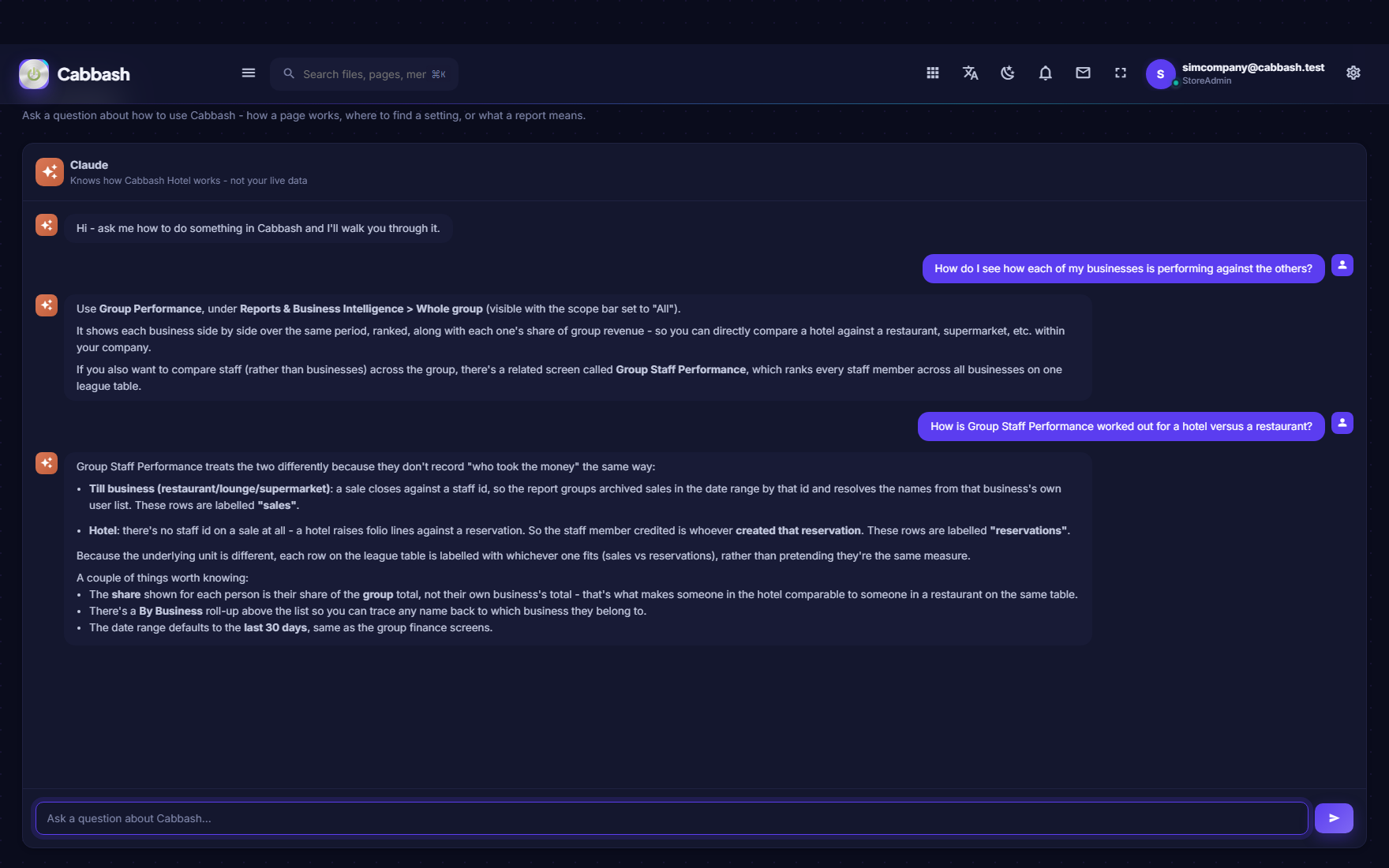Click the Cabbash logo icon

point(34,74)
